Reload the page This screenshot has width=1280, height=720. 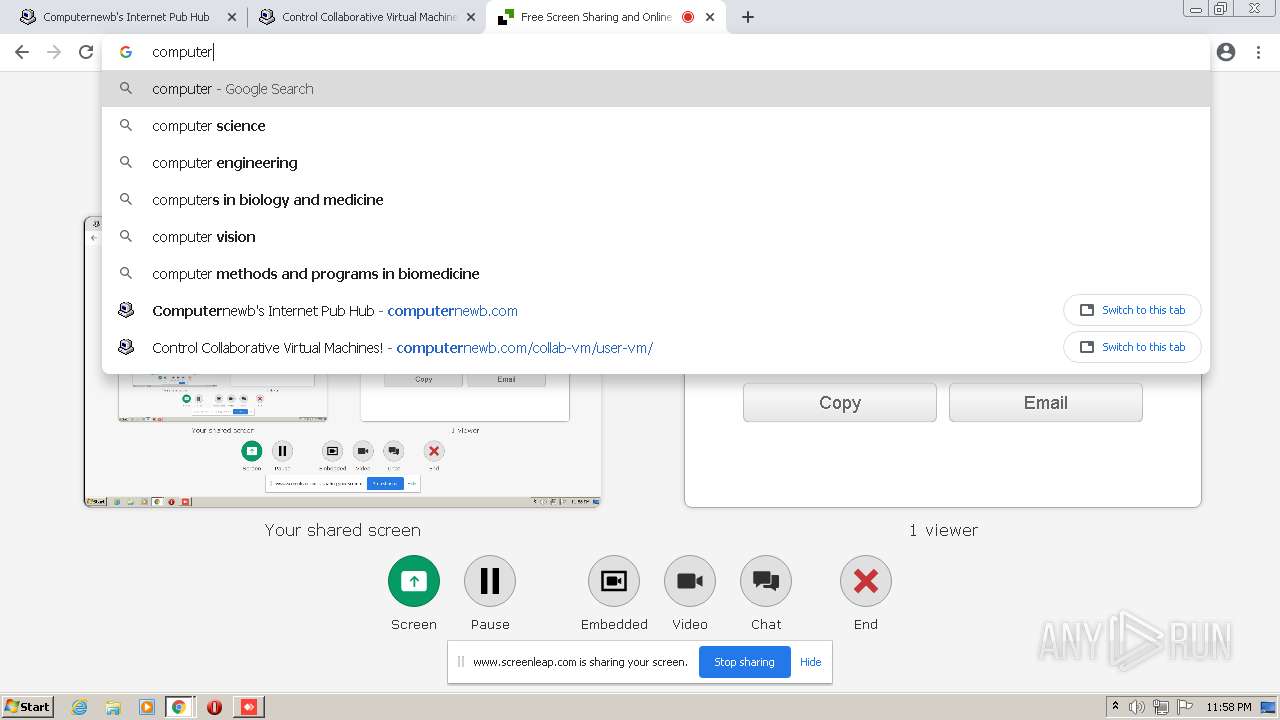click(x=86, y=52)
